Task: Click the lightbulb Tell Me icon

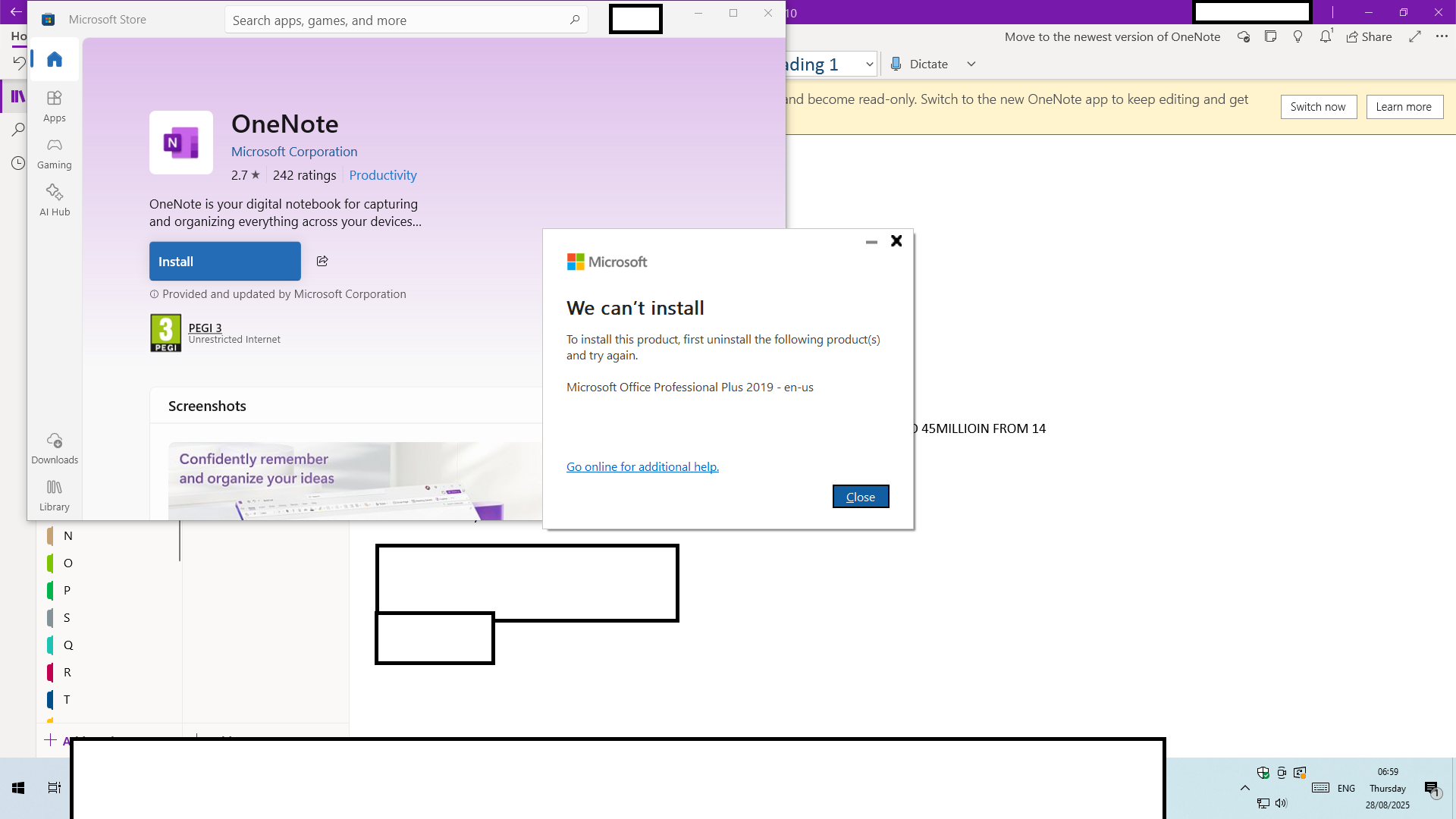Action: click(x=1298, y=36)
